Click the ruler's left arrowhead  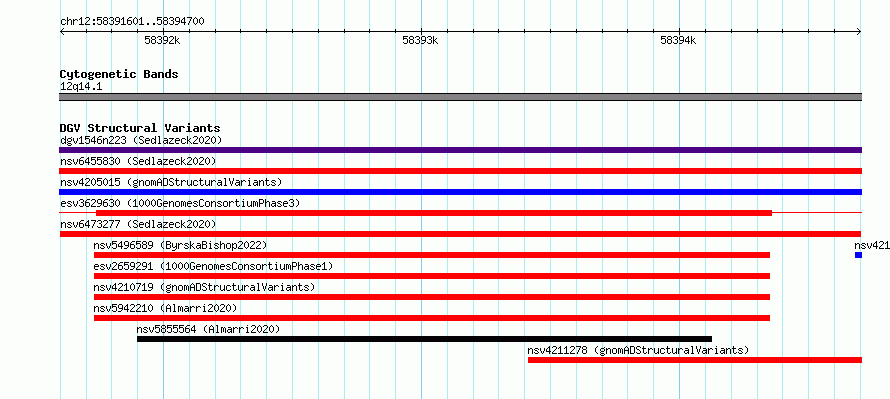tap(62, 32)
